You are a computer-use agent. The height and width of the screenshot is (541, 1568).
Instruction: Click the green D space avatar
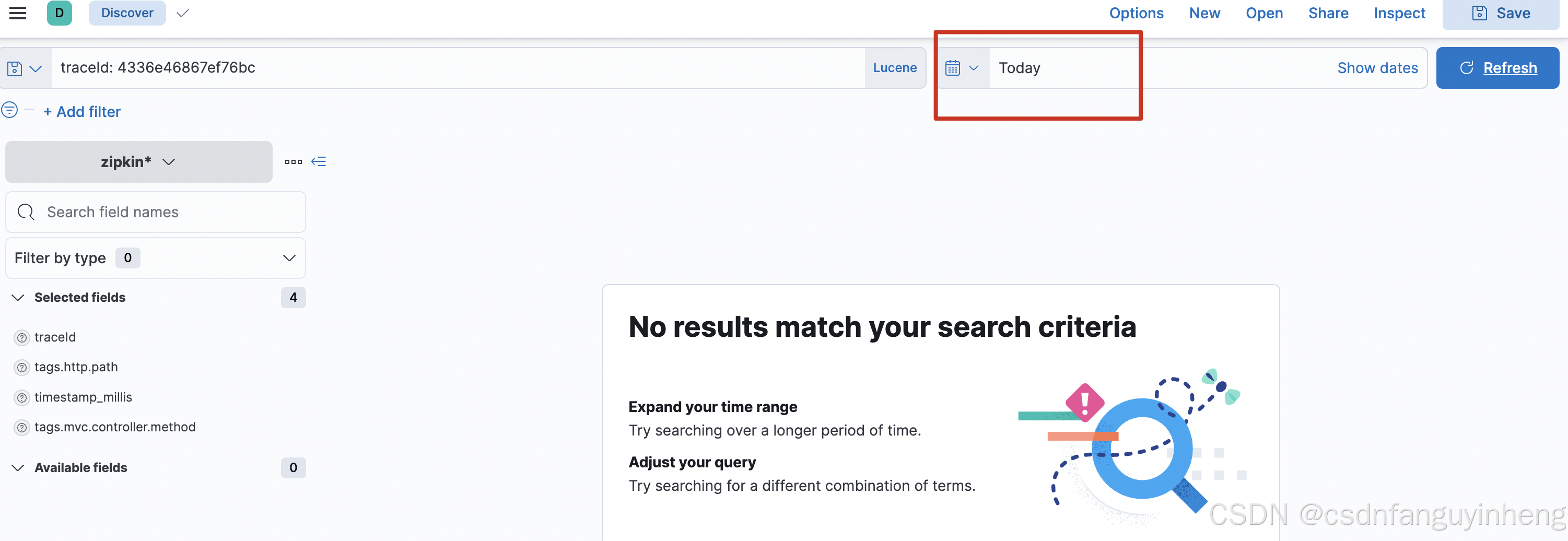pyautogui.click(x=59, y=13)
